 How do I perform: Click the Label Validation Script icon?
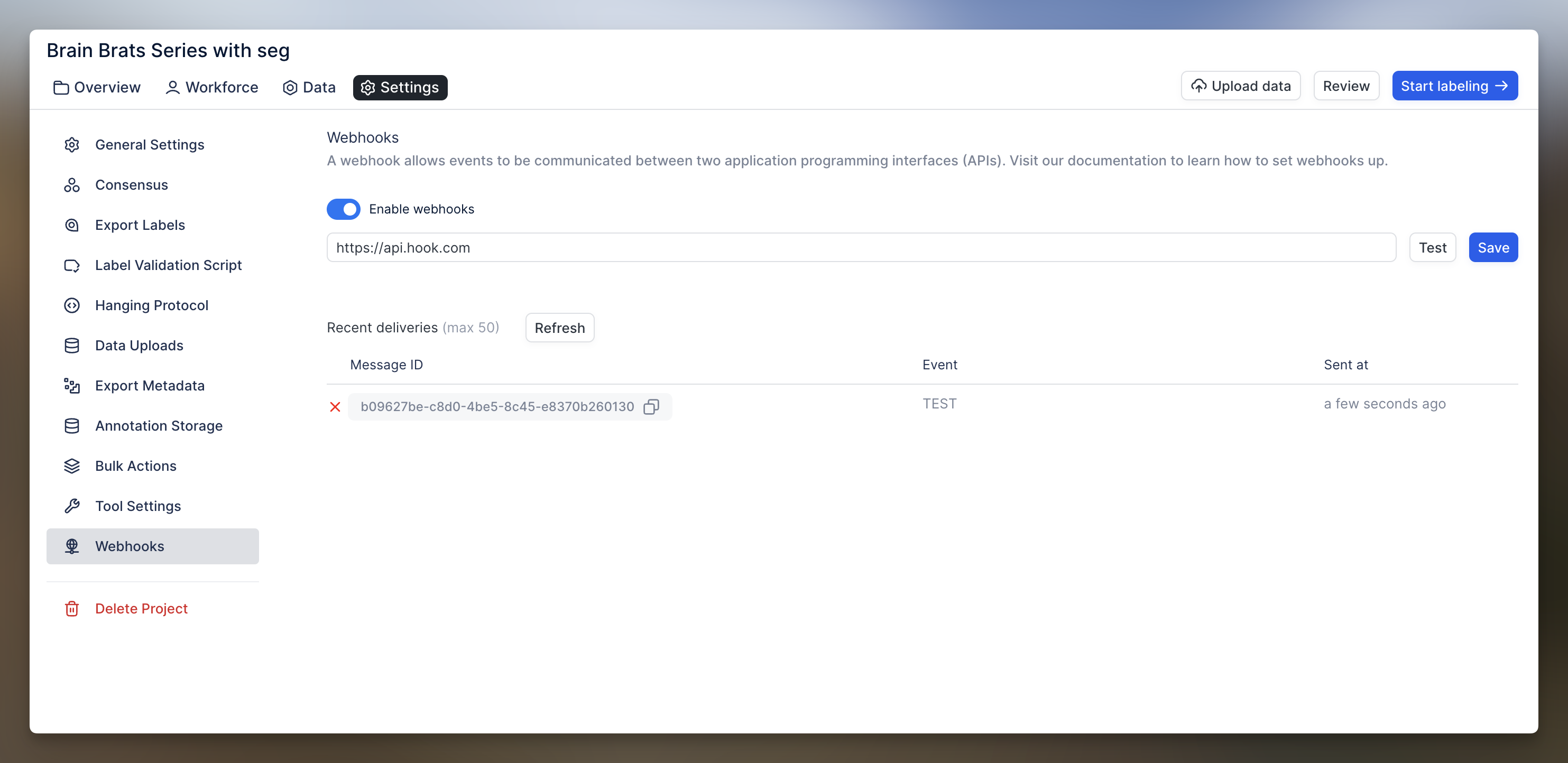pyautogui.click(x=72, y=265)
